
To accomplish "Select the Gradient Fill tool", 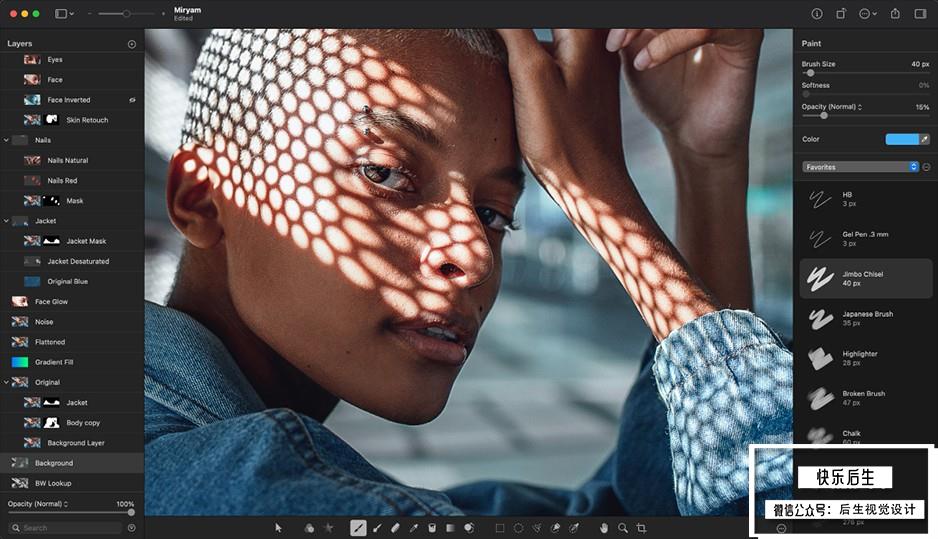I will tap(450, 528).
